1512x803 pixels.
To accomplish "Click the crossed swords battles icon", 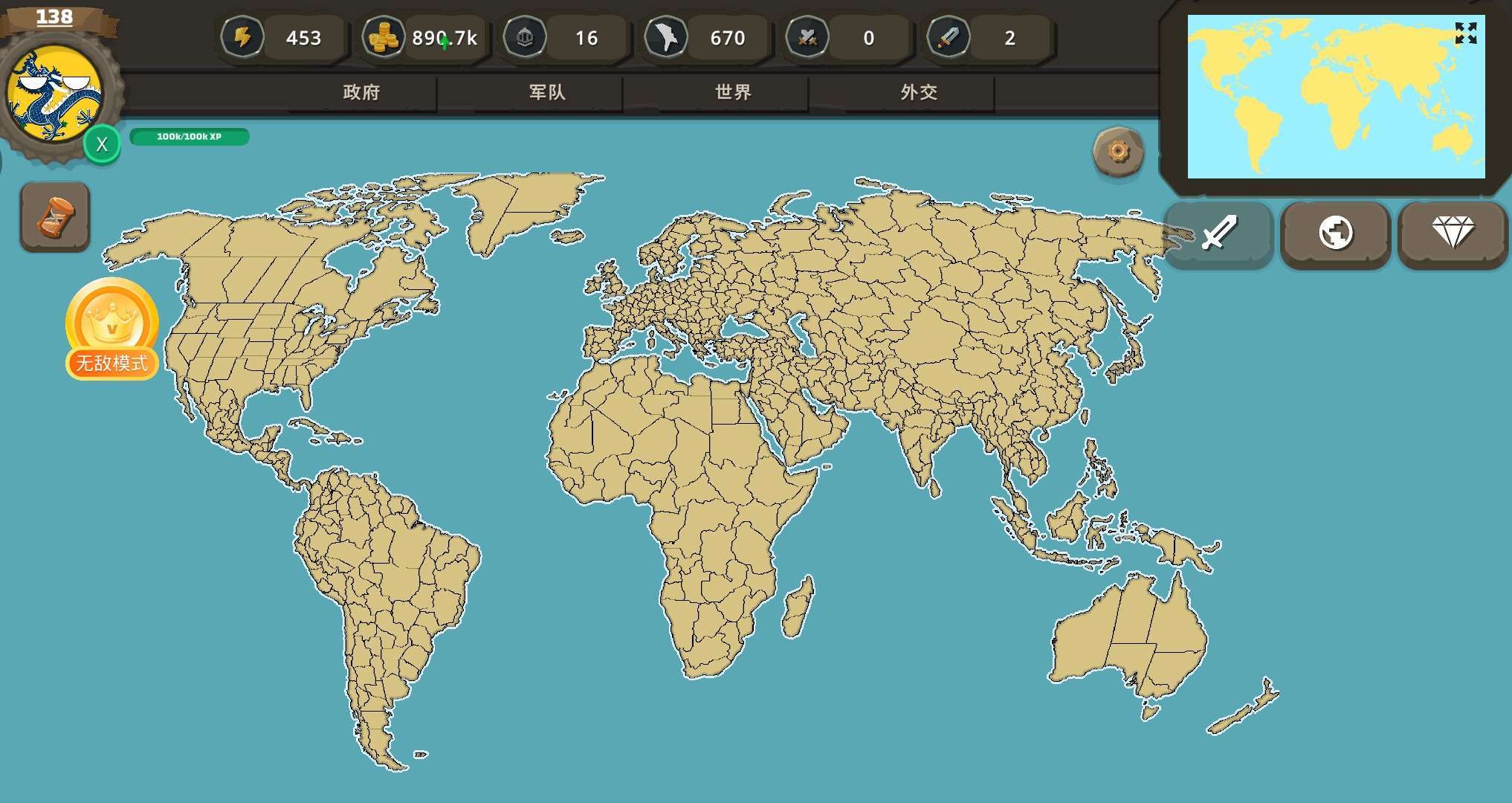I will 807,37.
